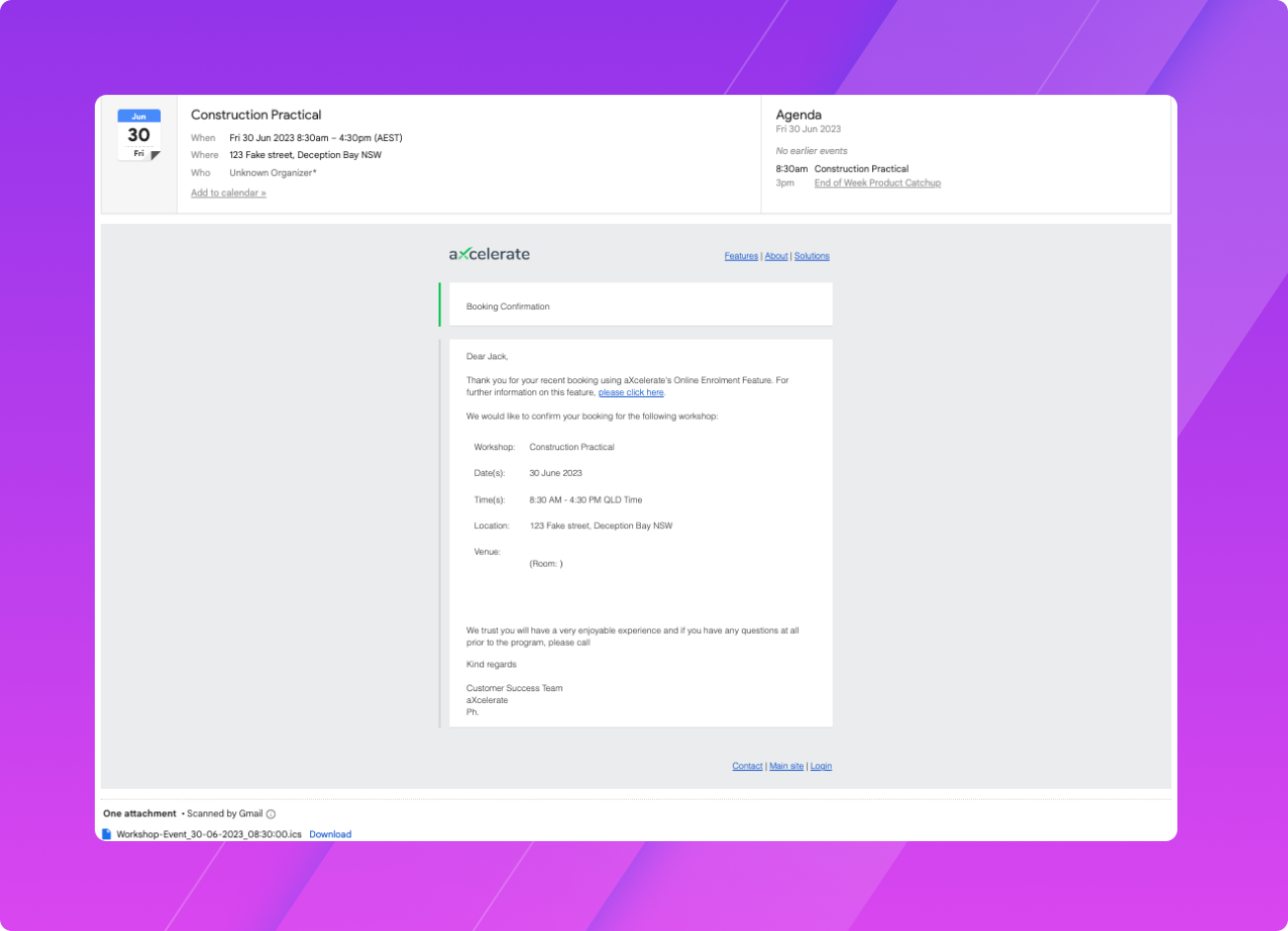Click 'Kind regards' text
1288x931 pixels.
point(491,664)
